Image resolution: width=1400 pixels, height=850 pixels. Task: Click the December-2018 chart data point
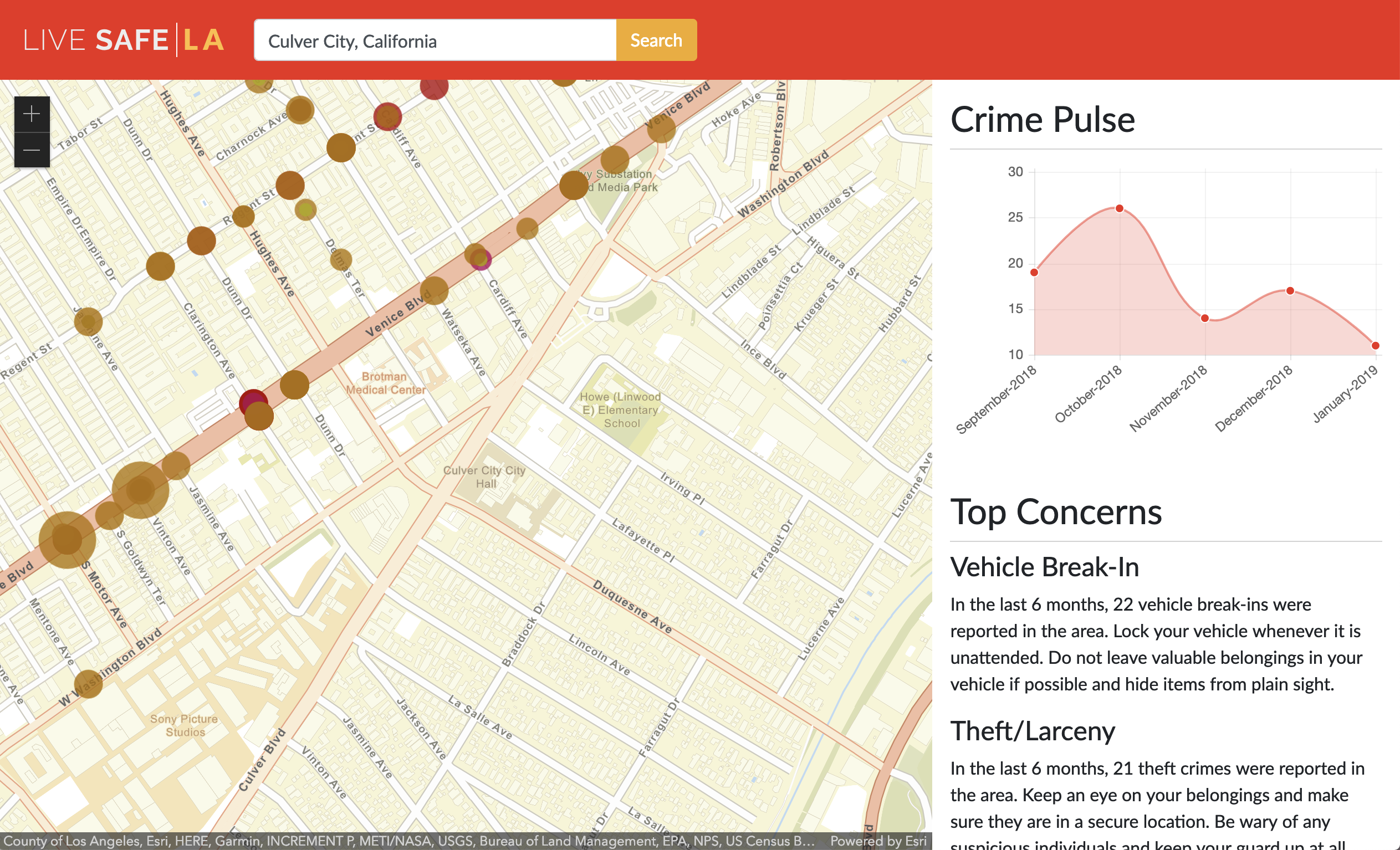pos(1290,291)
